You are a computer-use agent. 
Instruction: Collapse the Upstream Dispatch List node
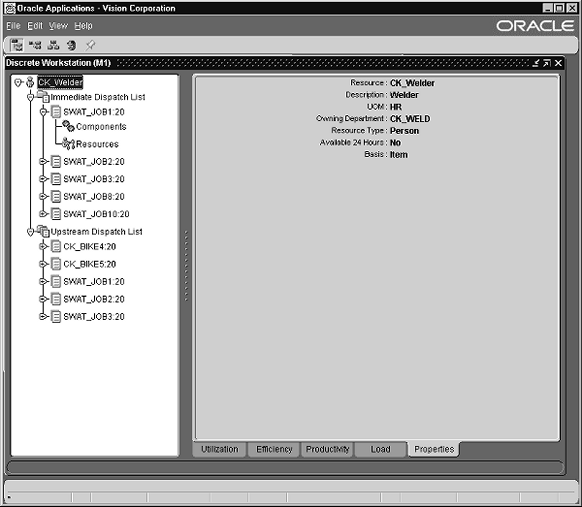31,232
